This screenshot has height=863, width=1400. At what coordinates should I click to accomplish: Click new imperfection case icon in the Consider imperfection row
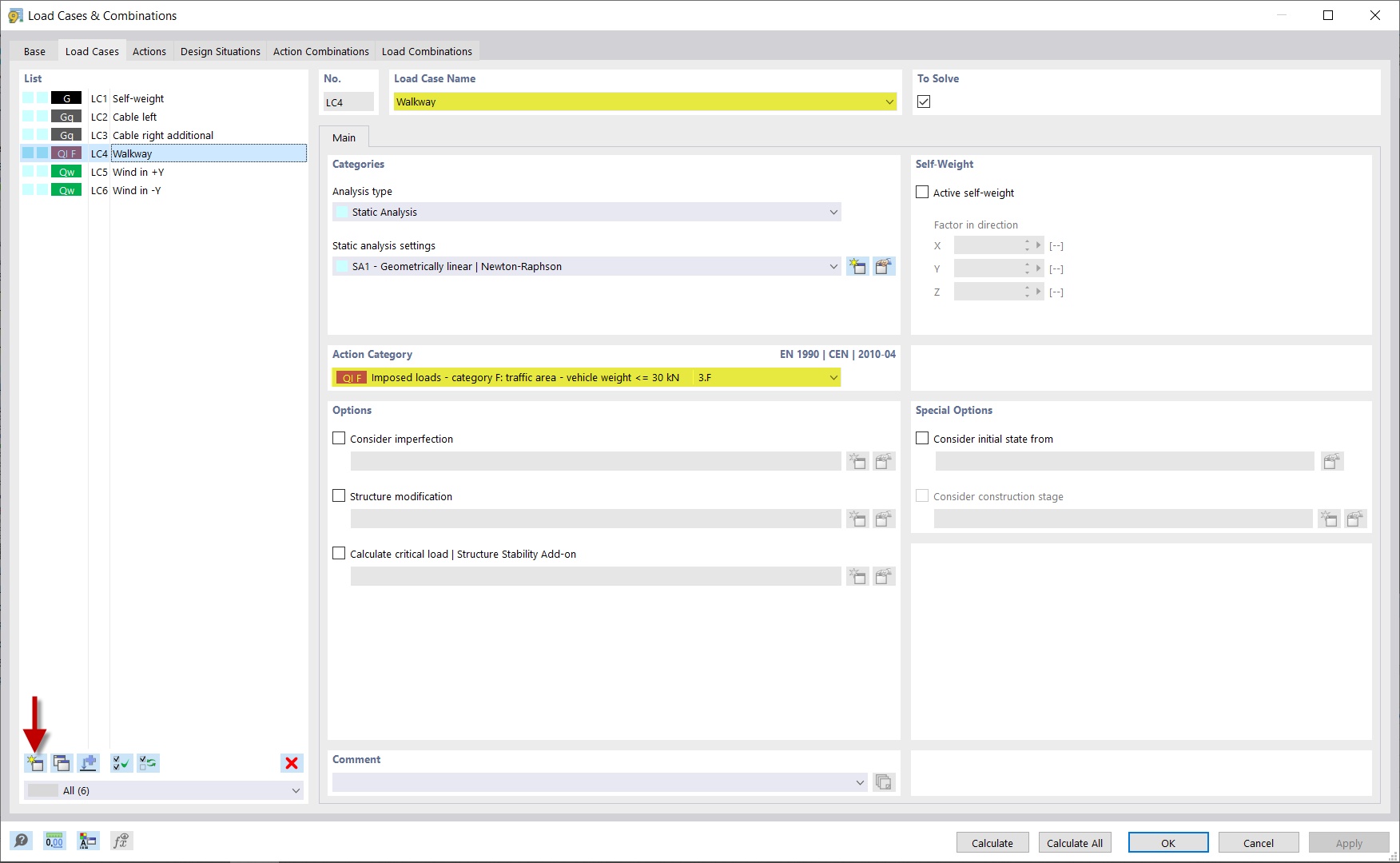point(857,461)
